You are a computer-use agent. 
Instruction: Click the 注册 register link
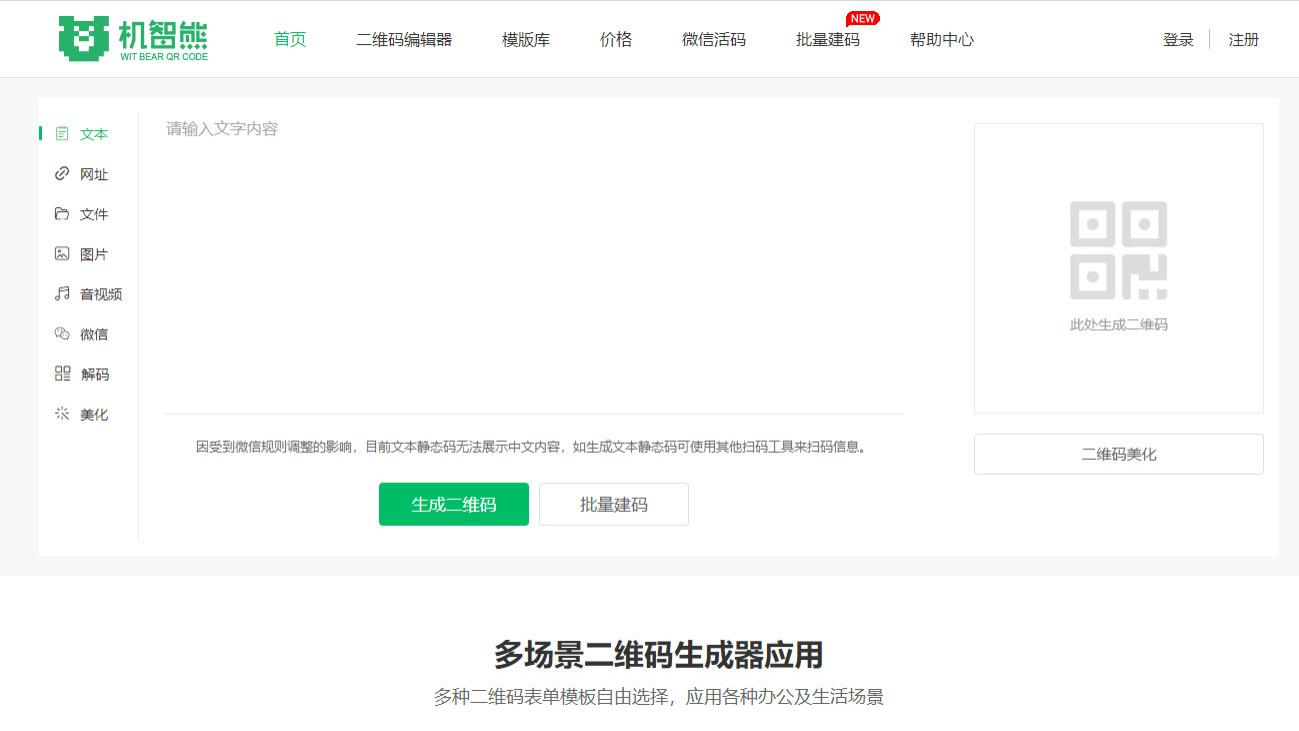[1242, 39]
